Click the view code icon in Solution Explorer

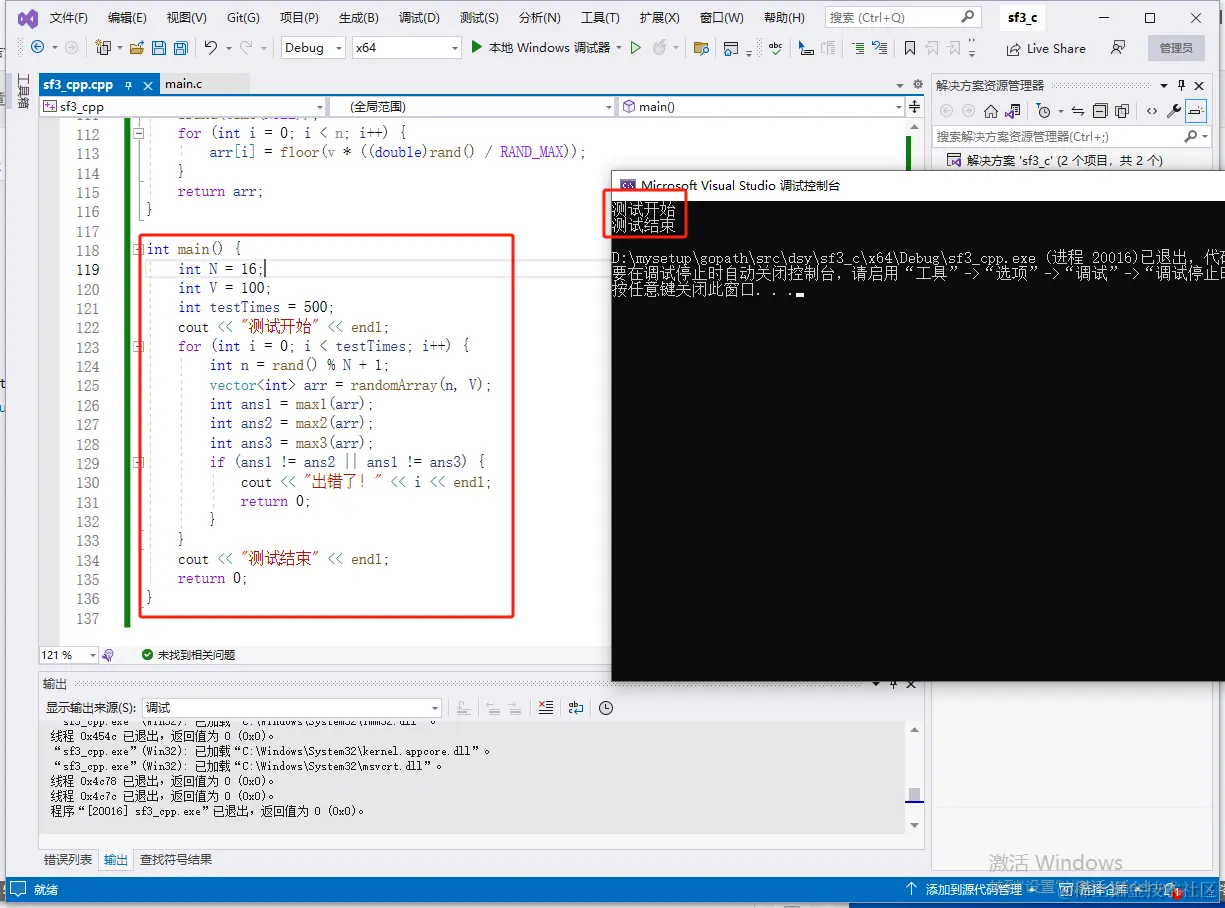(1152, 111)
